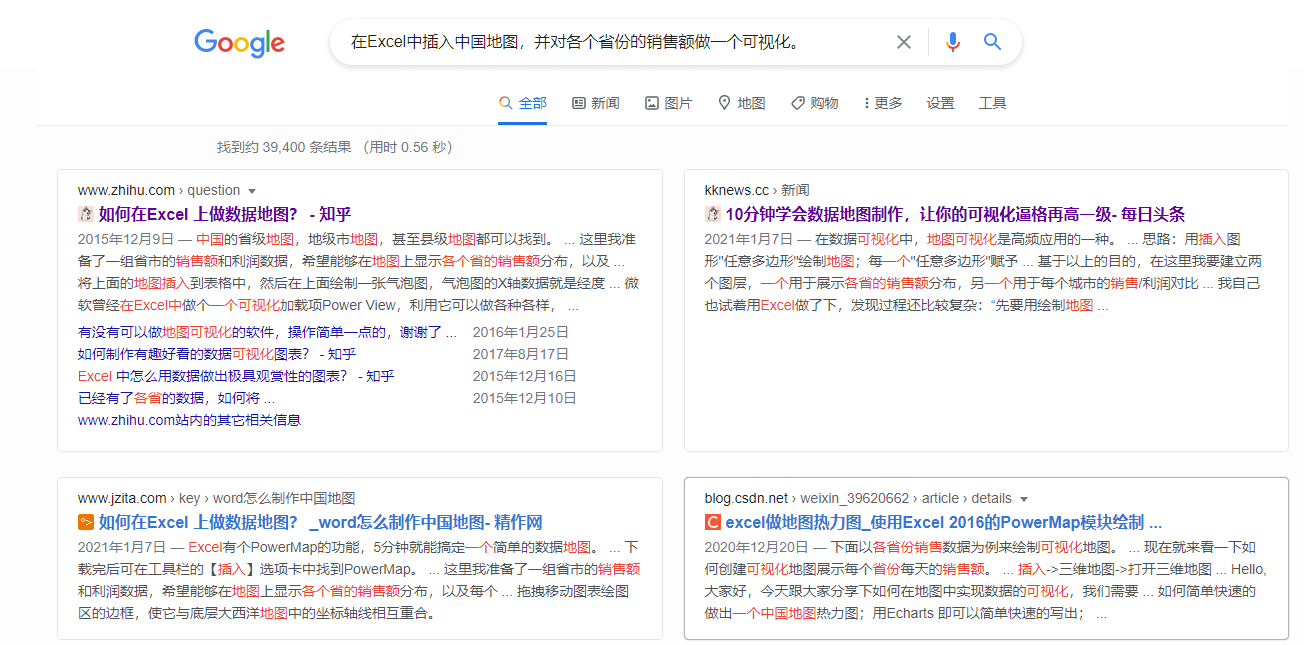Select the 全部 search tab
This screenshot has width=1304, height=645.
[x=523, y=103]
